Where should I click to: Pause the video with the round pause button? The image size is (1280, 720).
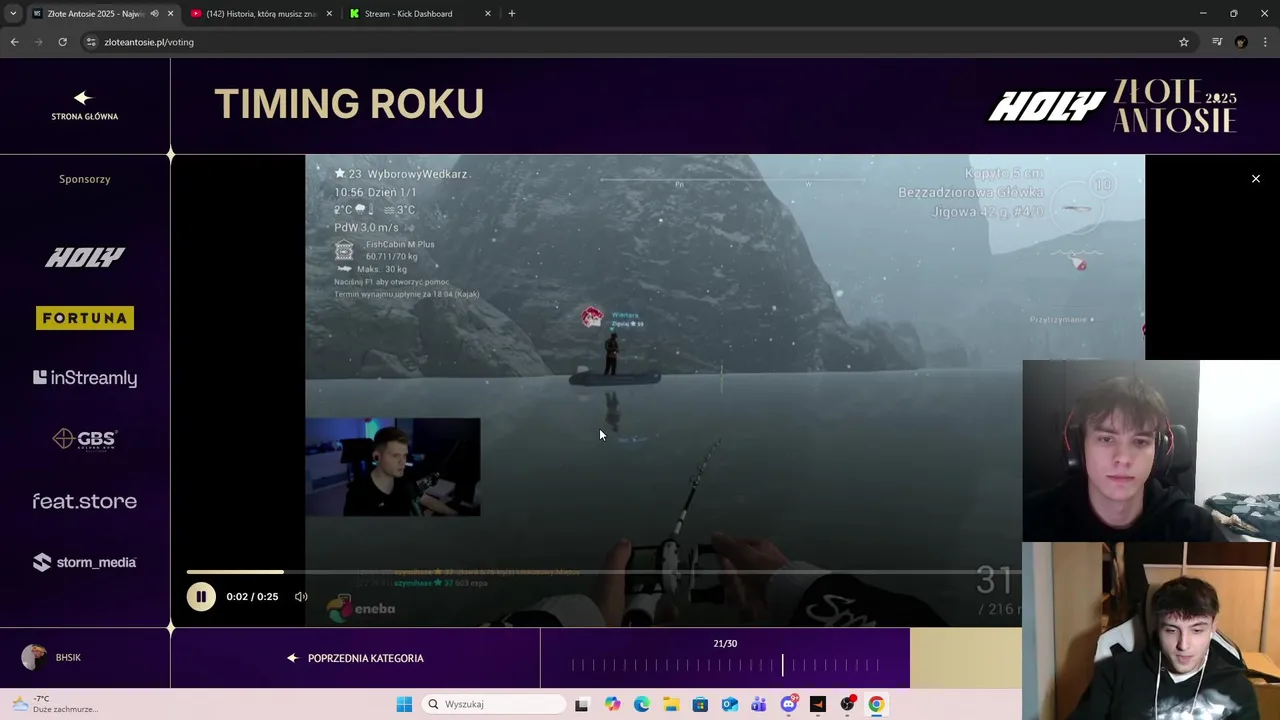pyautogui.click(x=201, y=597)
